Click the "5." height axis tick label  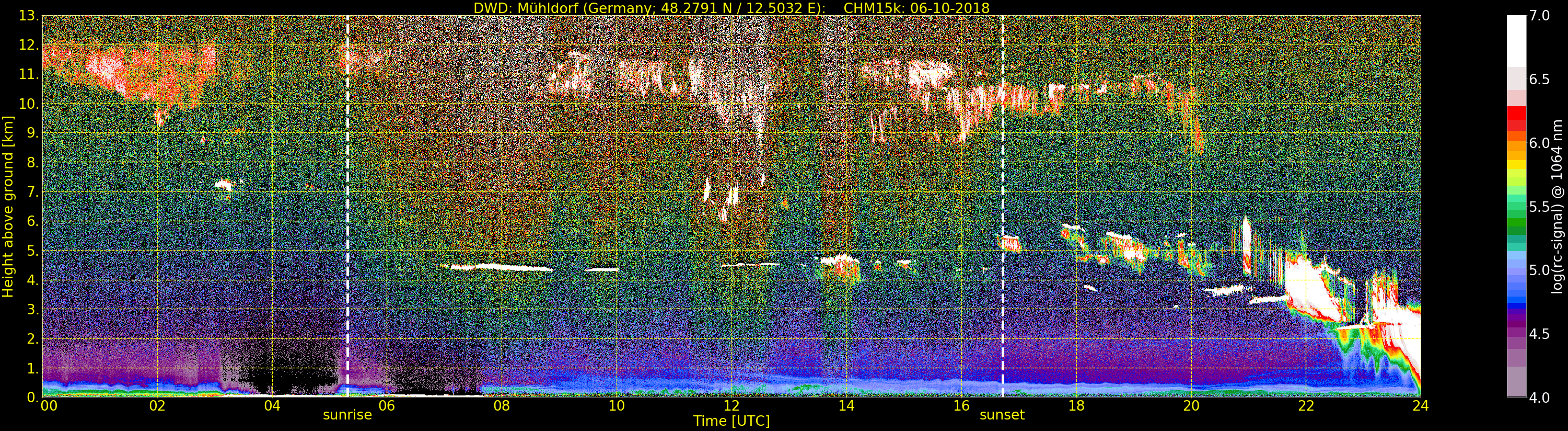pos(32,251)
